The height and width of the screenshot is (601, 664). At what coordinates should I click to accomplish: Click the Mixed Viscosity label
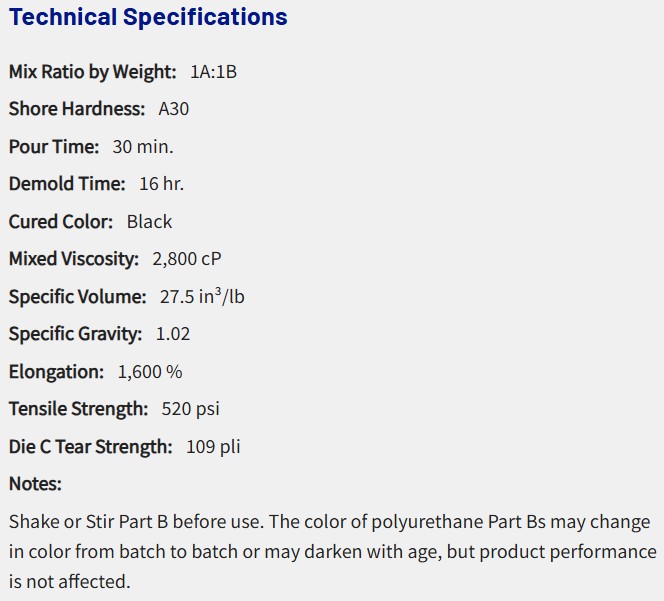tap(73, 259)
